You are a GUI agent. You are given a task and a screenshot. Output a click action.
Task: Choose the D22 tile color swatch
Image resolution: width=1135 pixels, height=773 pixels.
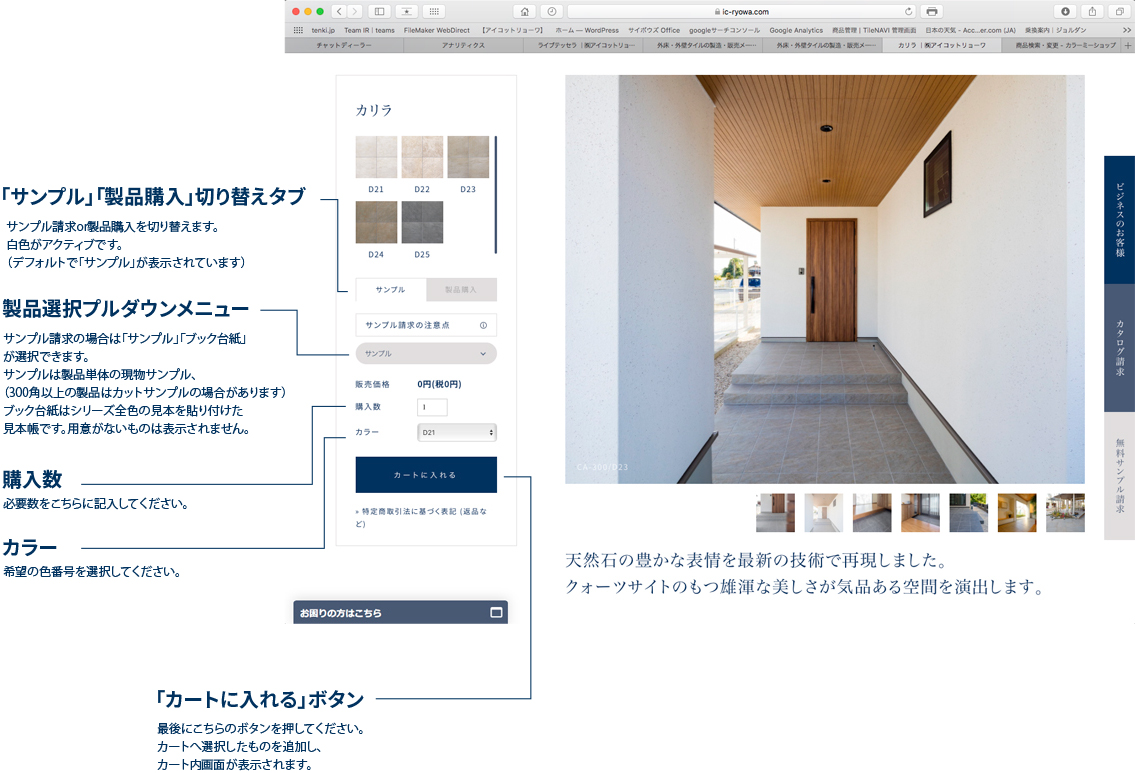[x=422, y=157]
